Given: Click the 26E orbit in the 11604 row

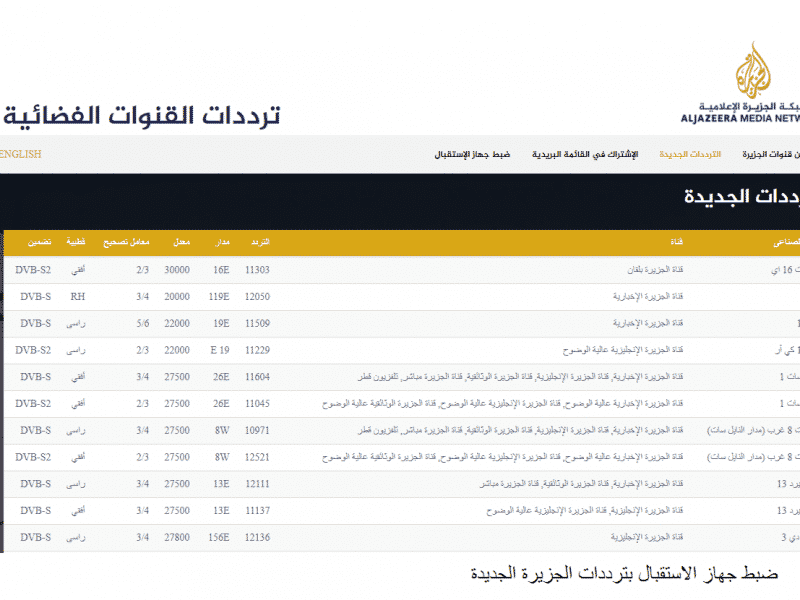Looking at the screenshot, I should click(221, 377).
